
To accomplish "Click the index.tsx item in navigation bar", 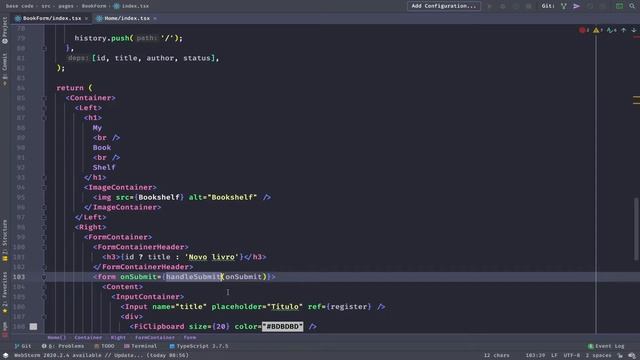I will [x=131, y=6].
